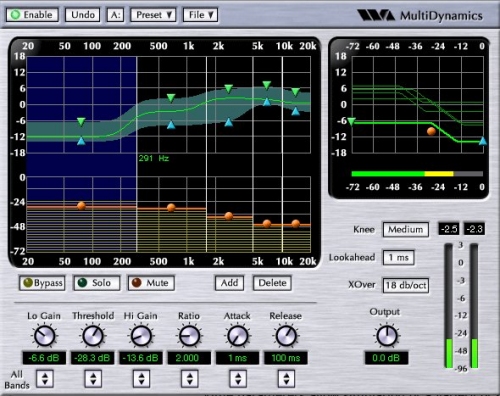The width and height of the screenshot is (500, 396).
Task: Click the Ratio knob
Action: (189, 336)
